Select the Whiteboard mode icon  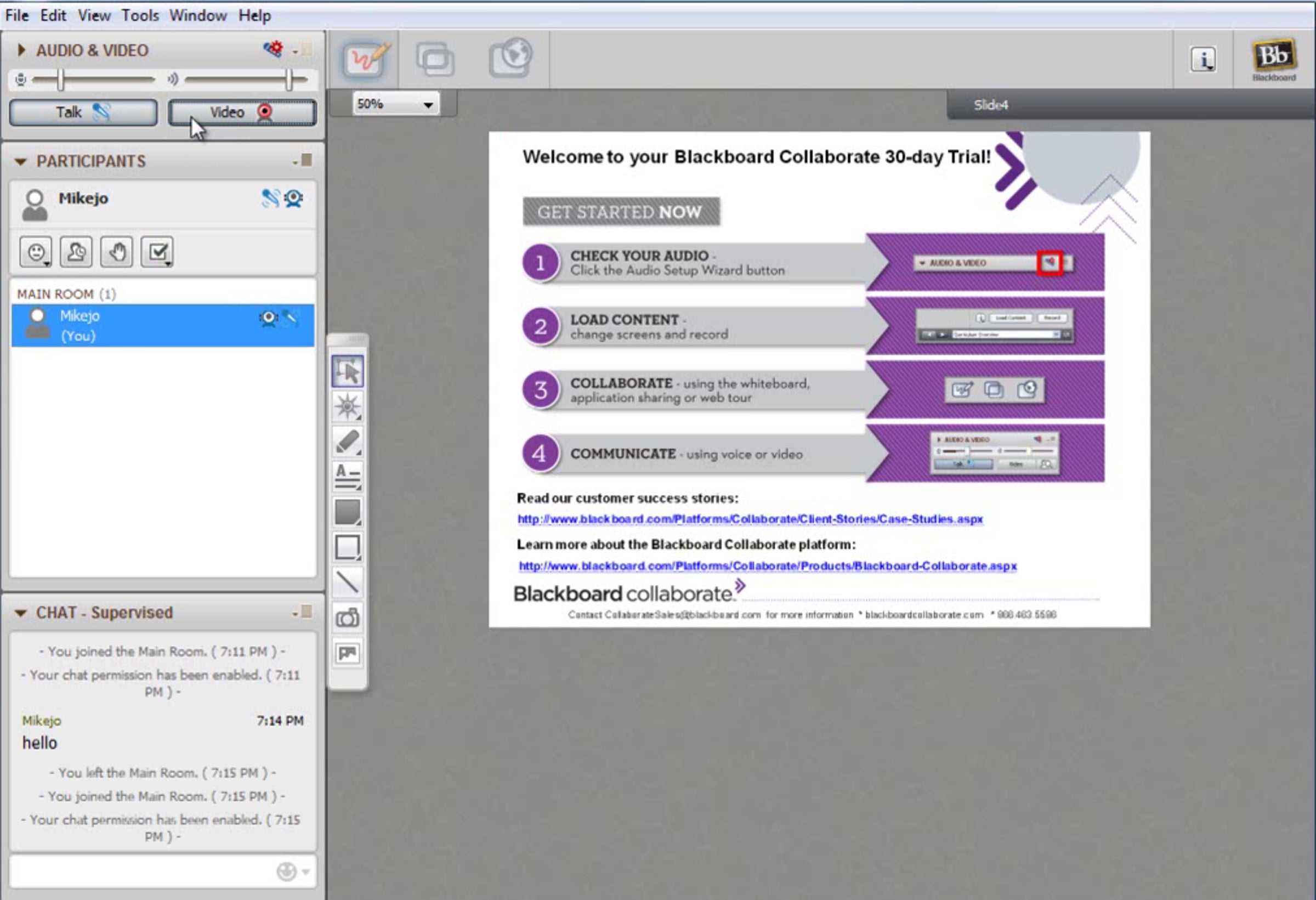[364, 58]
